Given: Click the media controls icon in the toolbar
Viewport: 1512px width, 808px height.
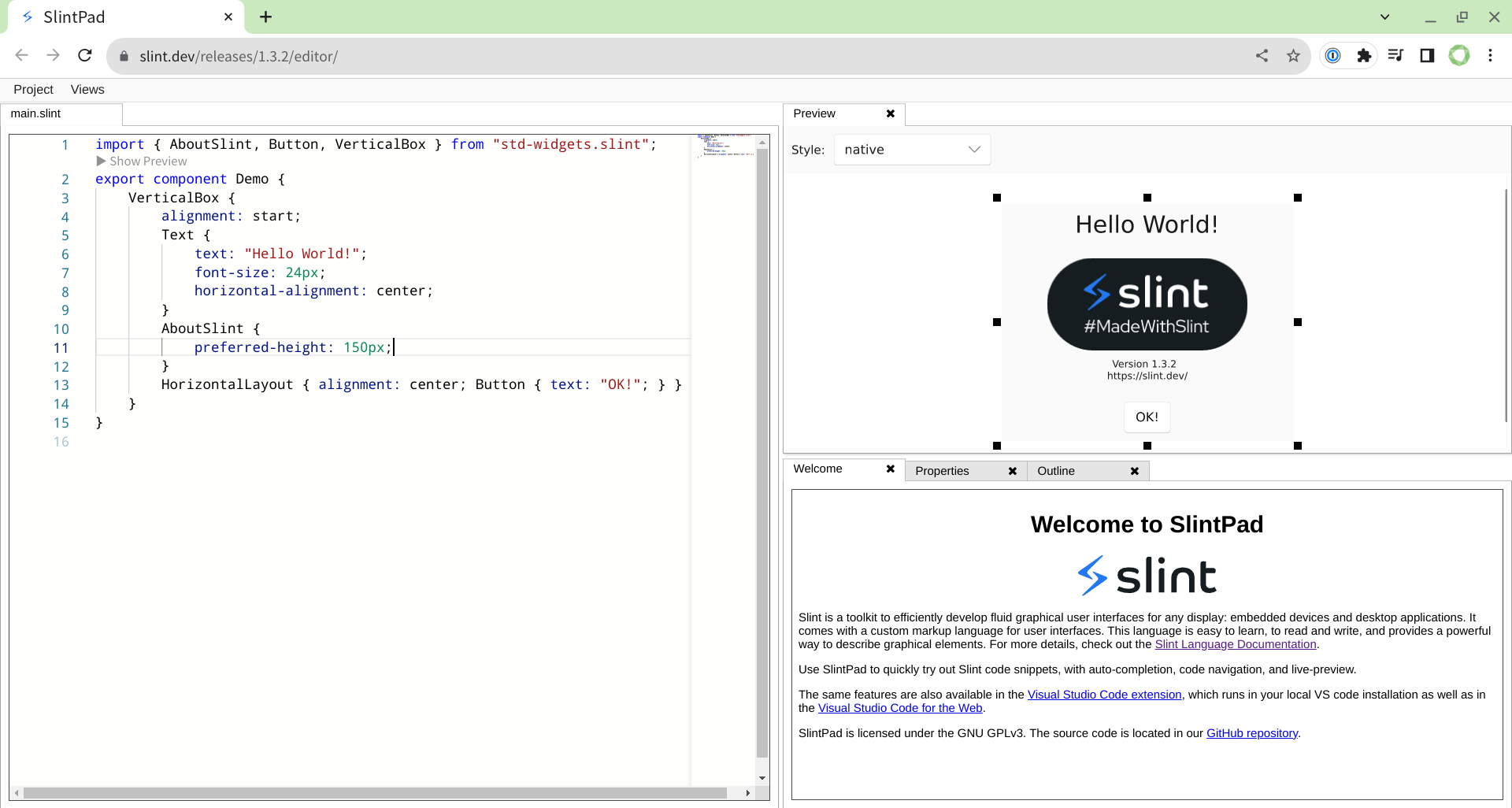Looking at the screenshot, I should click(x=1395, y=55).
